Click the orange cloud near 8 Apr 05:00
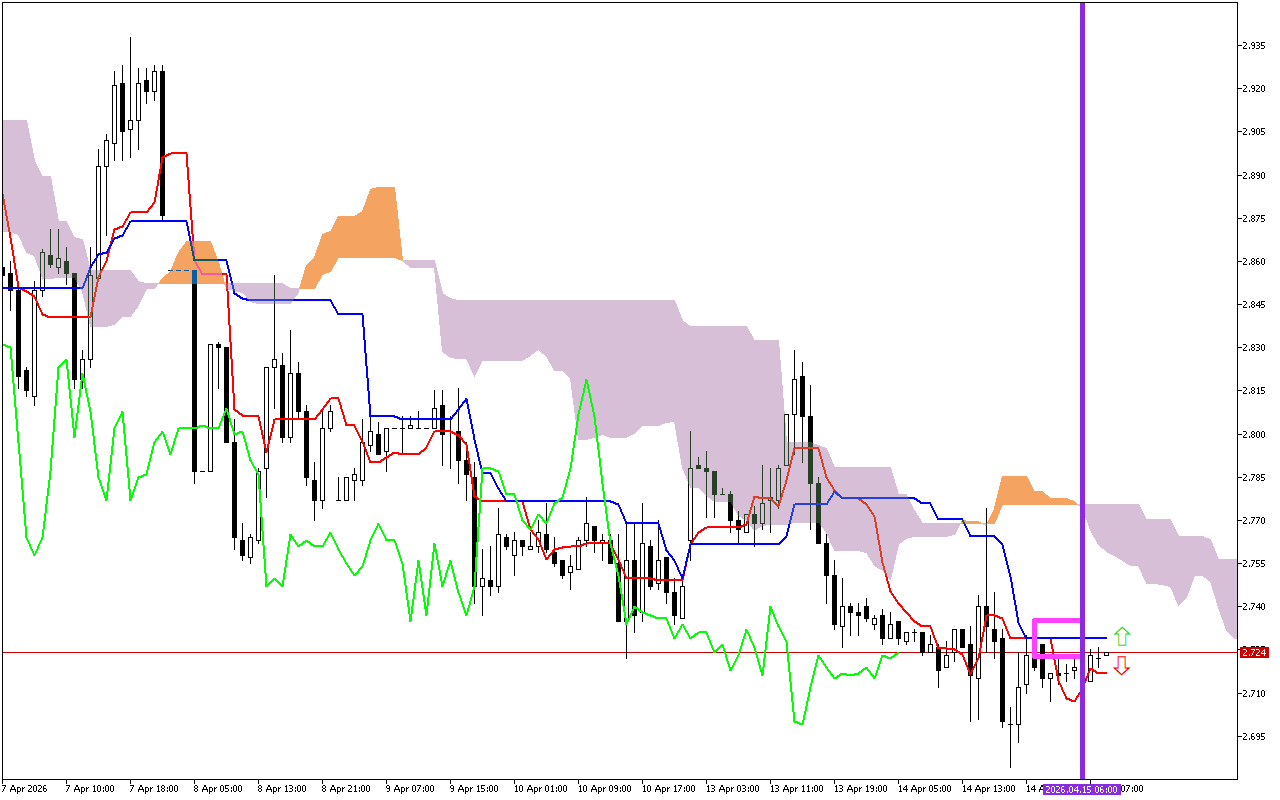 click(x=194, y=262)
